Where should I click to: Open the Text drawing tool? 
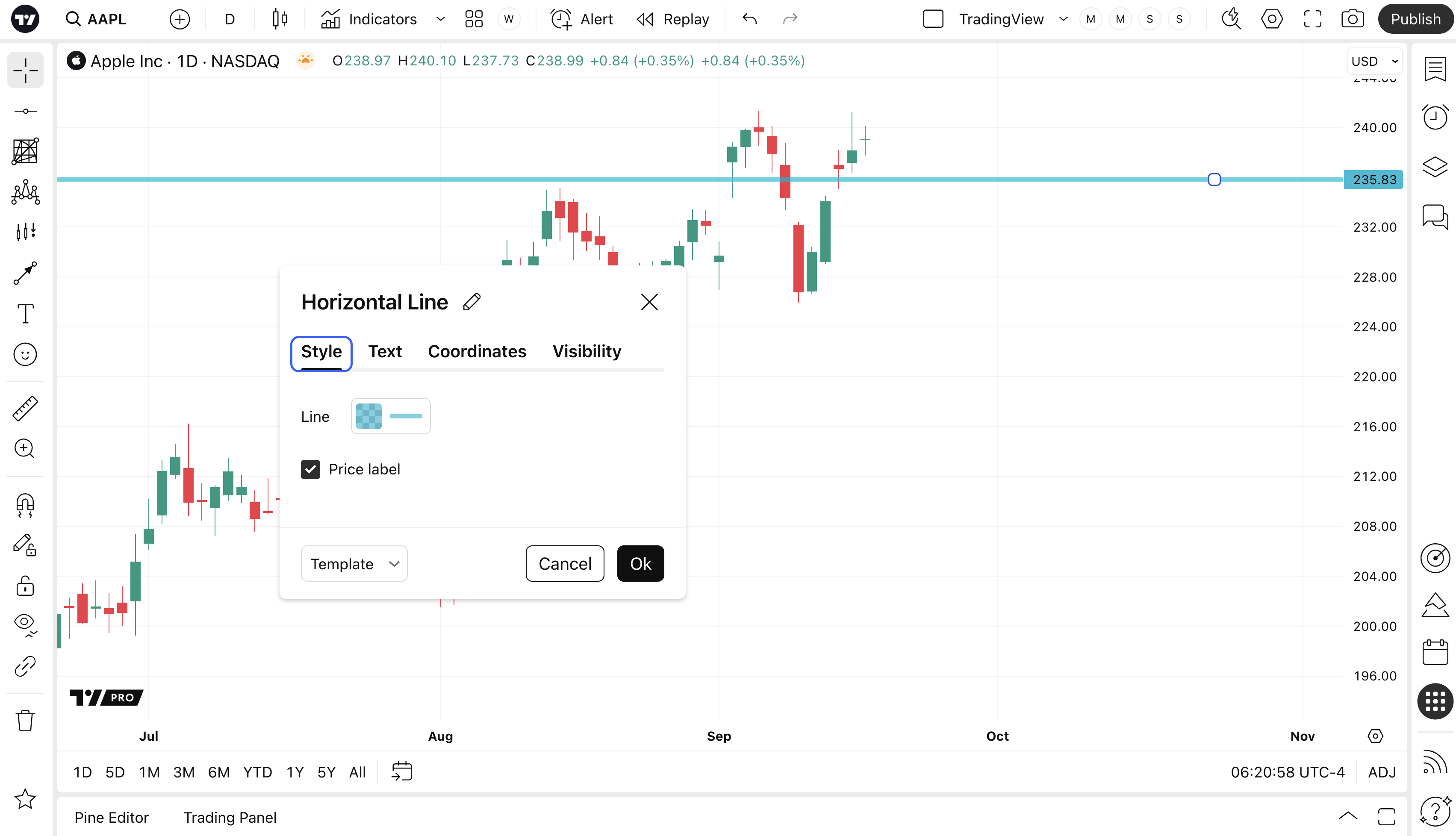tap(25, 314)
